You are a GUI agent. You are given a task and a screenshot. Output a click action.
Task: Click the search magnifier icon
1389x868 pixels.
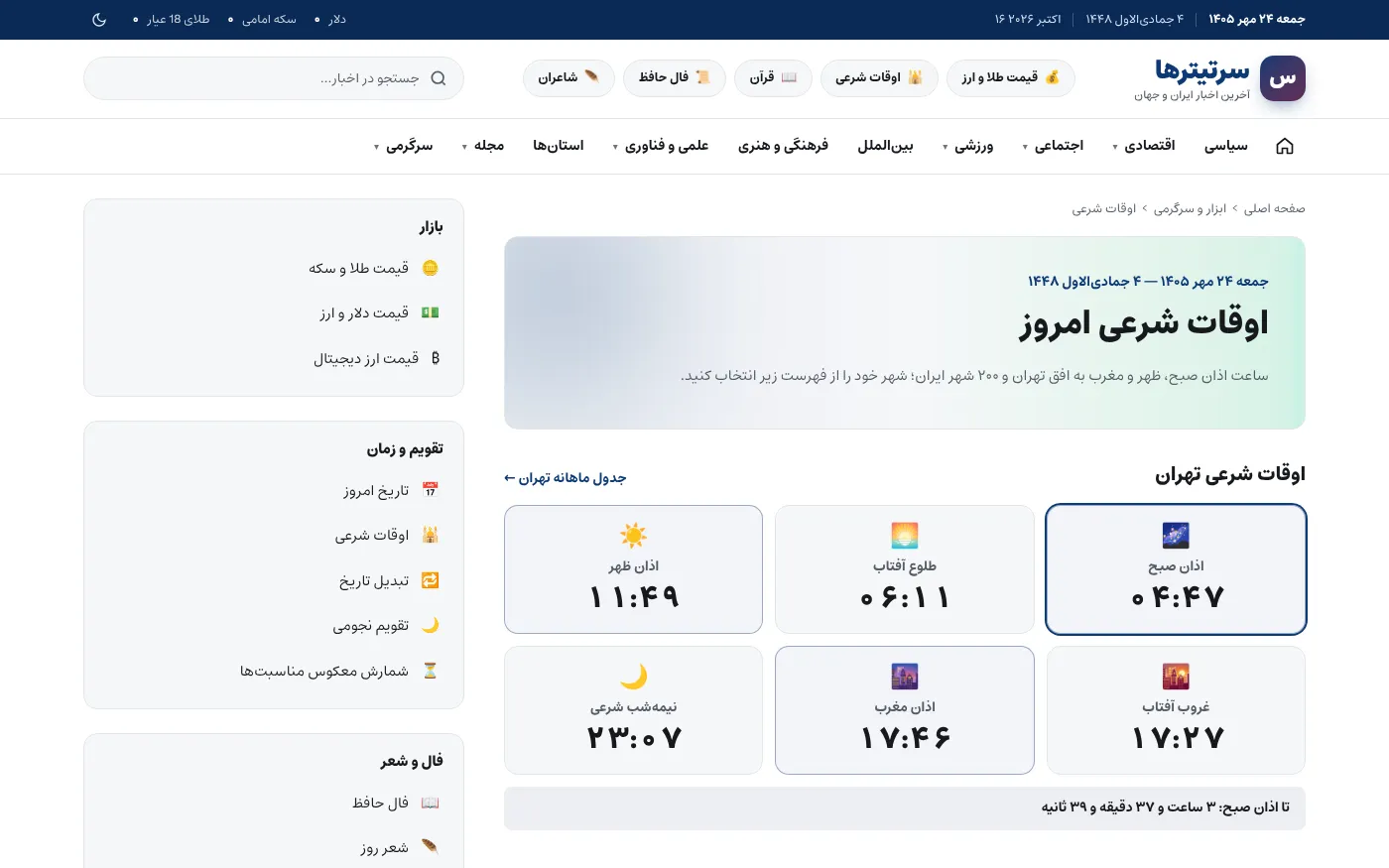point(439,78)
